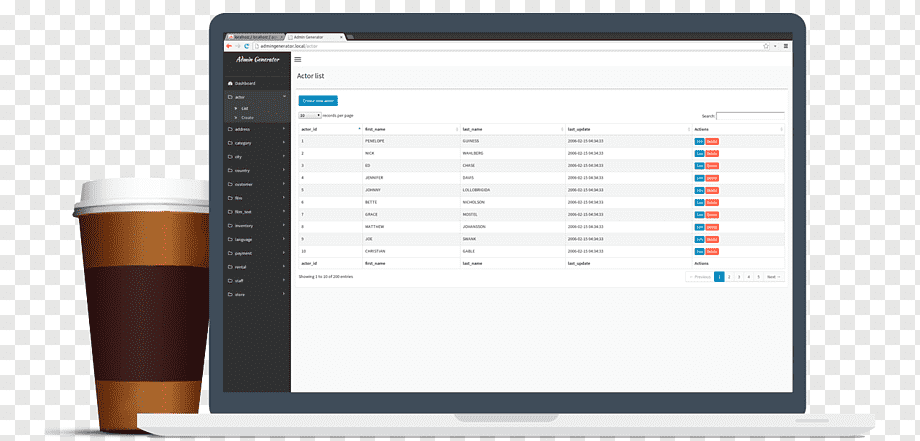Click the film folder icon
This screenshot has height=441, width=920.
[x=230, y=198]
